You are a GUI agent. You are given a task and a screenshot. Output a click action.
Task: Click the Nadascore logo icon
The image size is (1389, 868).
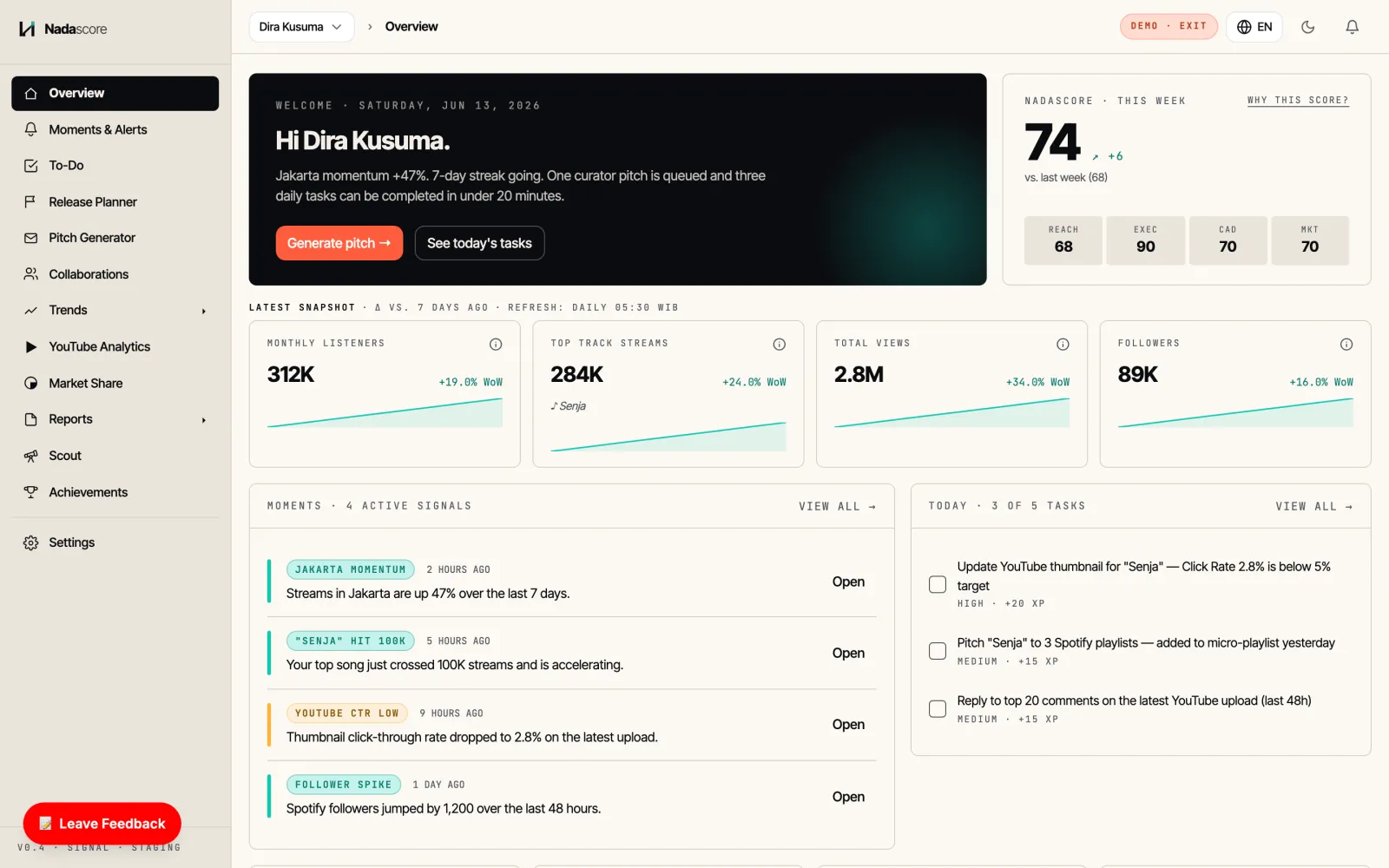point(27,29)
